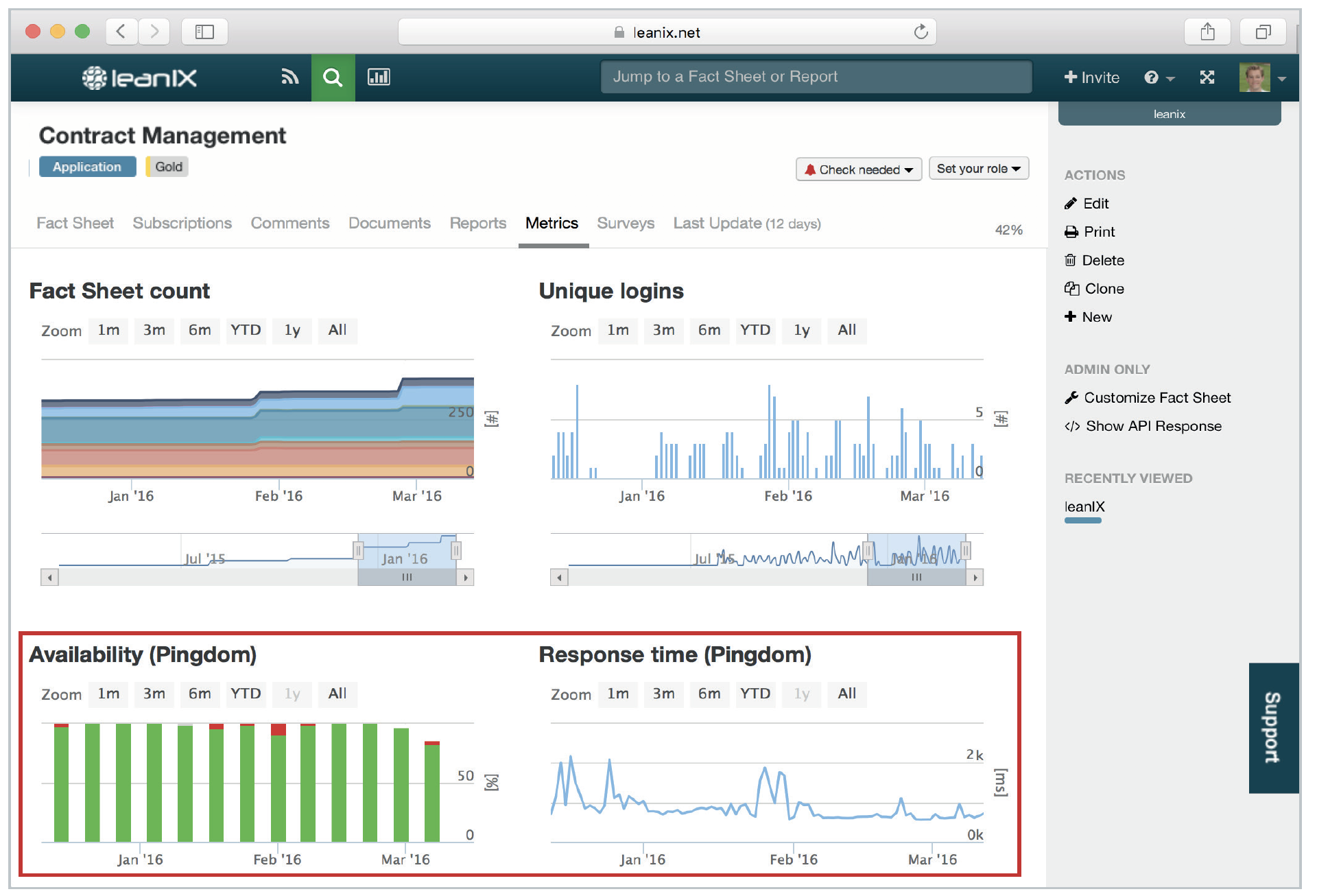Click Customize Fact Sheet link
The image size is (1317, 896).
tap(1156, 398)
